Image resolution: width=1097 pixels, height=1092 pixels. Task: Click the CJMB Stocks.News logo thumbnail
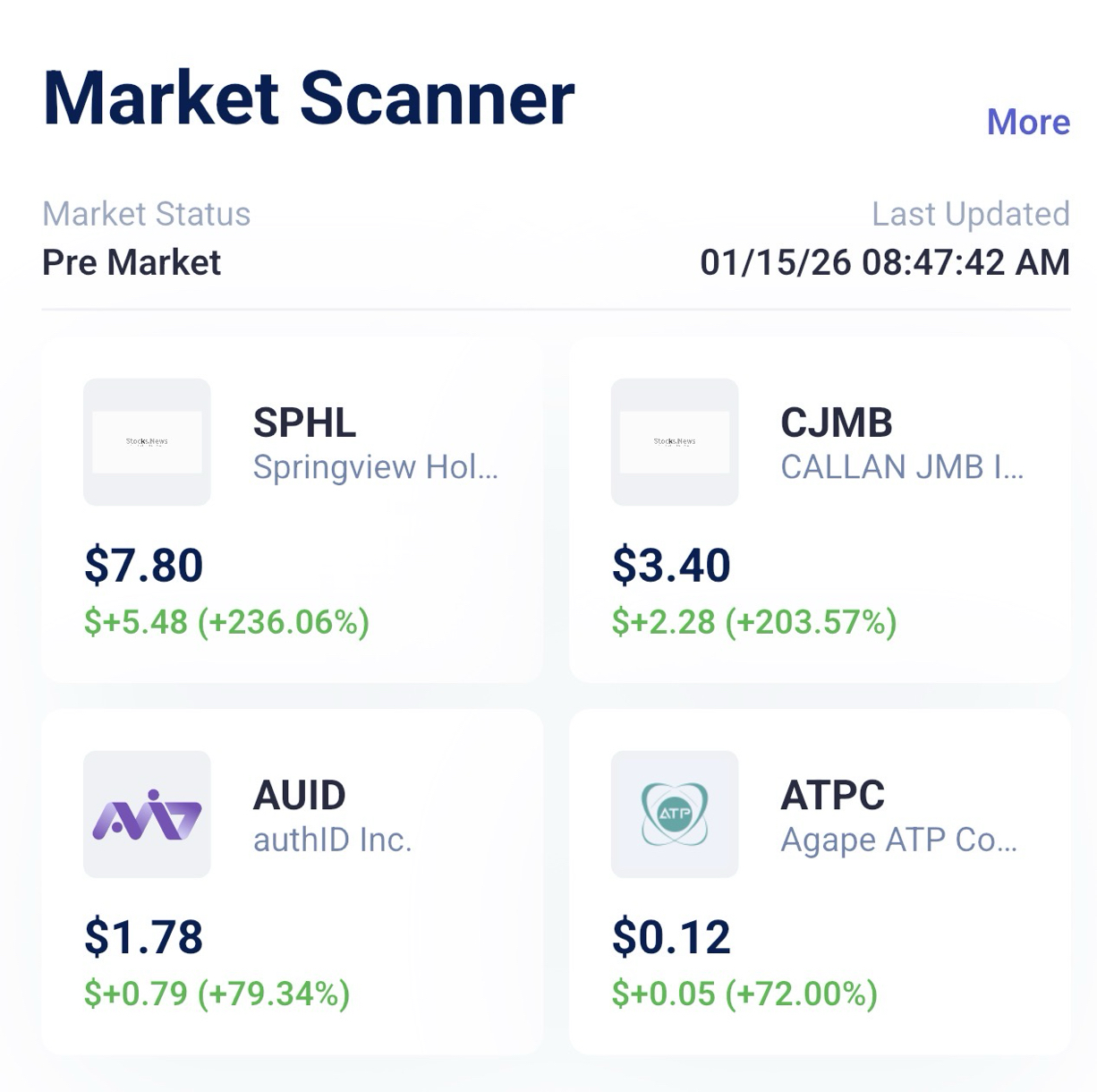click(x=675, y=442)
